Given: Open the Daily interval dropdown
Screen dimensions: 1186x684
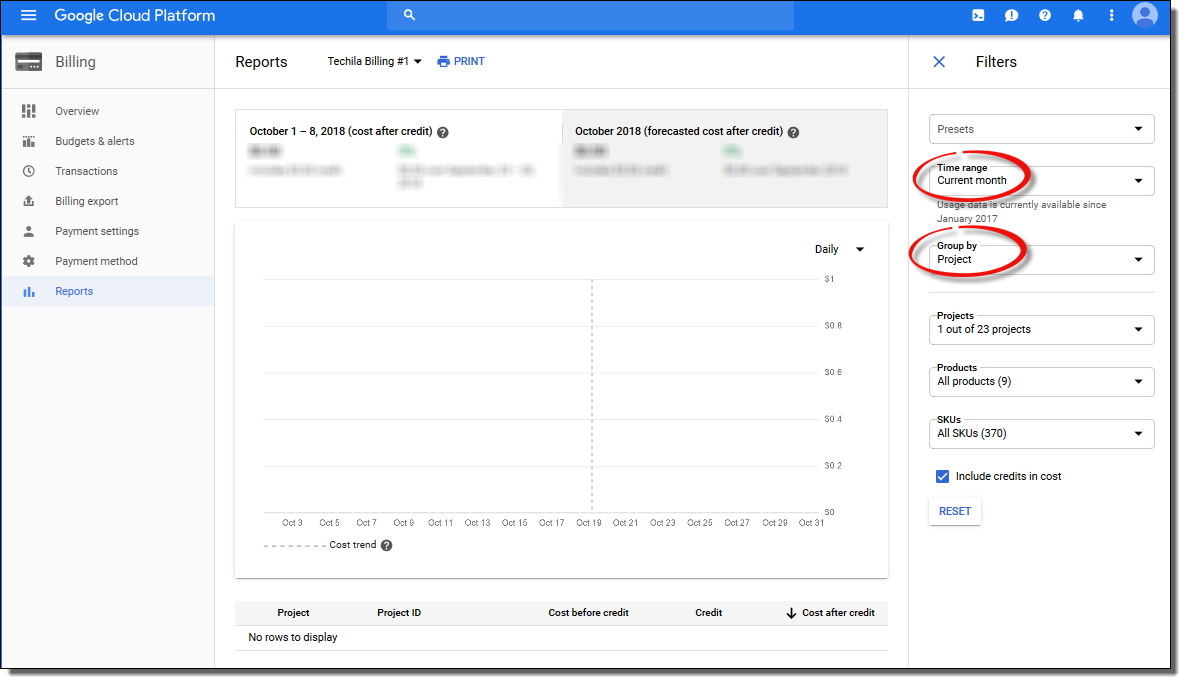Looking at the screenshot, I should (839, 250).
